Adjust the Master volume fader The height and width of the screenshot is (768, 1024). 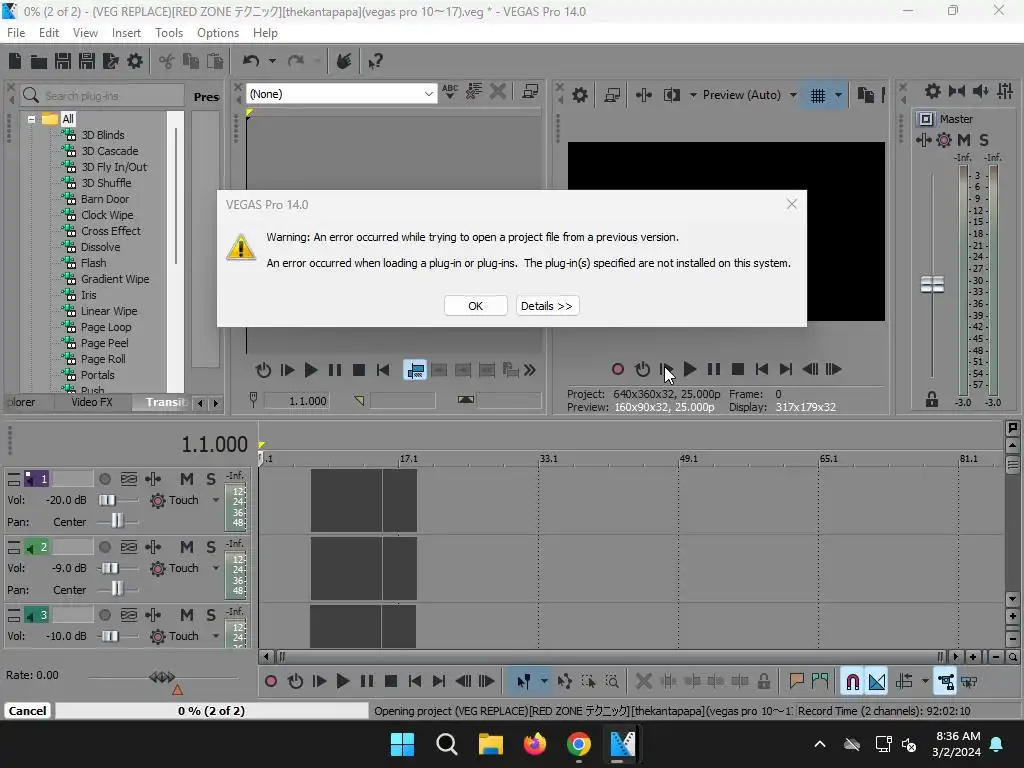point(932,285)
